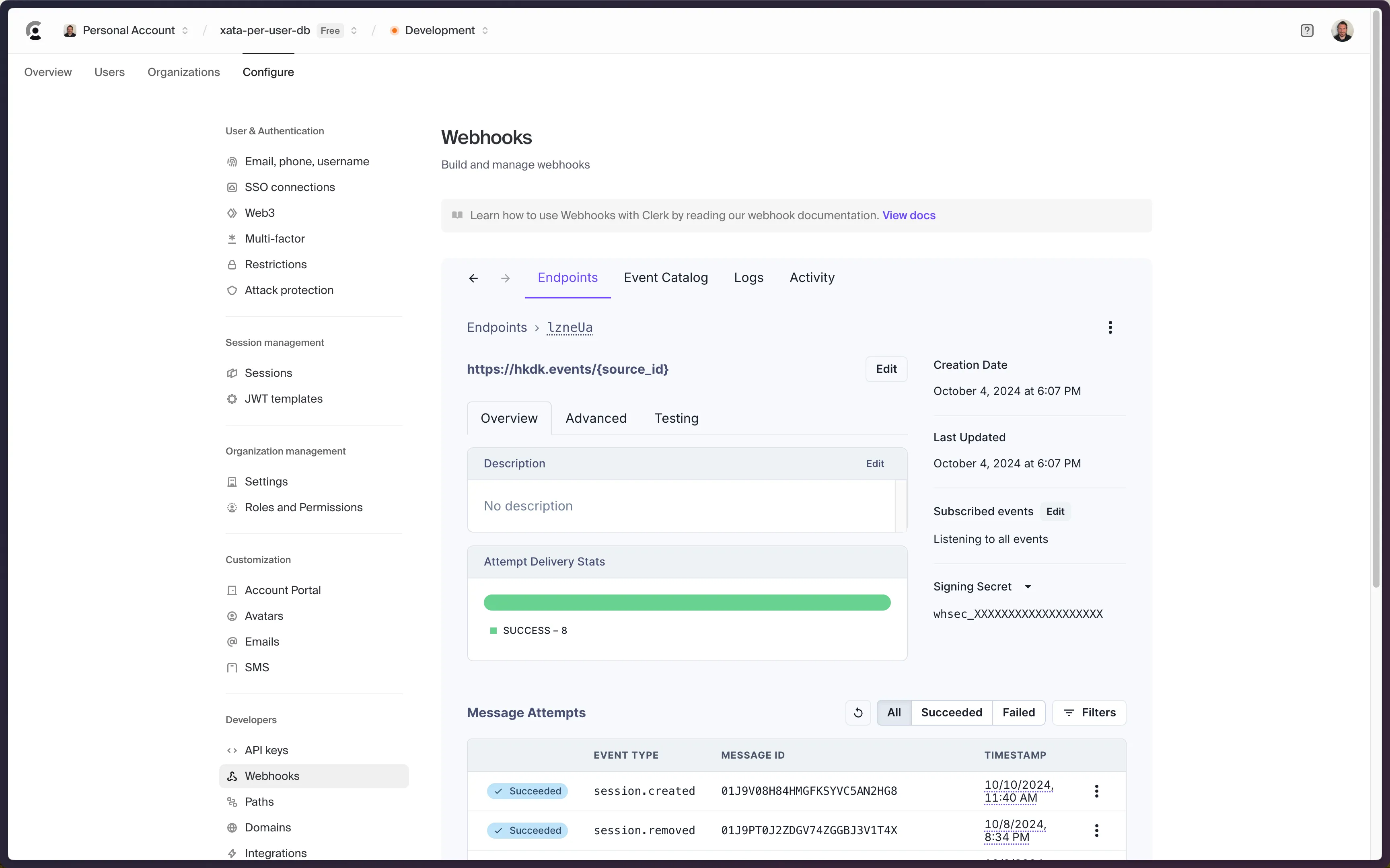Screen dimensions: 1390x868
Task: Switch to the Logs tab
Action: point(748,278)
